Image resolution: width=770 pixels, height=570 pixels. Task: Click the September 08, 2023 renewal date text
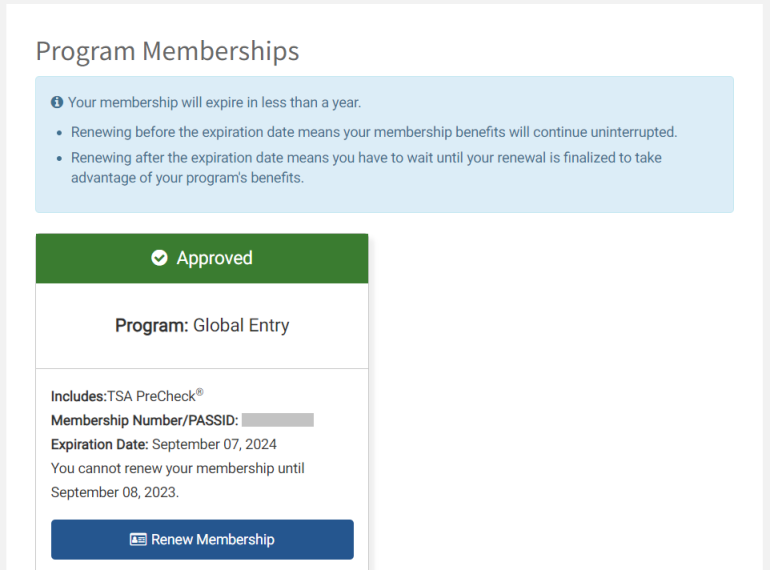pyautogui.click(x=114, y=492)
